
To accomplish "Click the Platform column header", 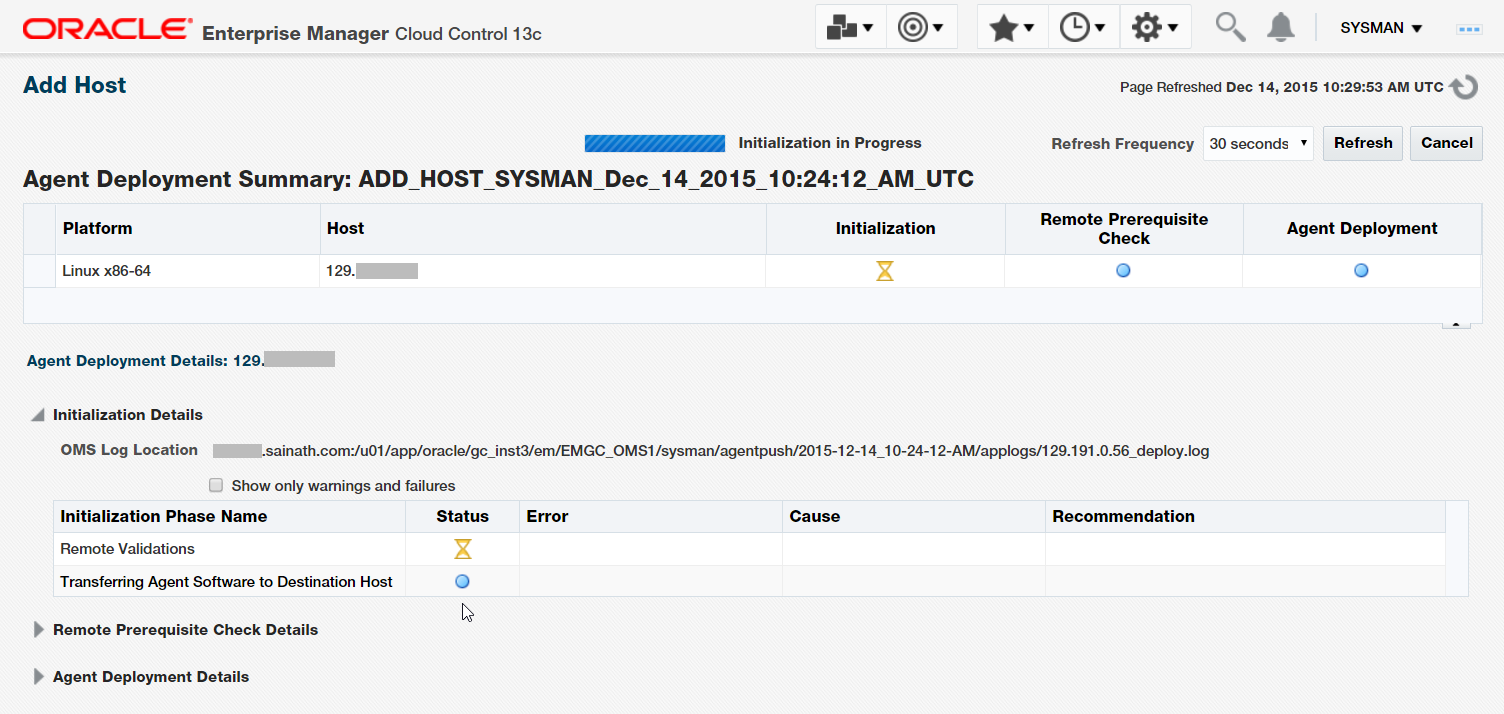I will coord(188,229).
